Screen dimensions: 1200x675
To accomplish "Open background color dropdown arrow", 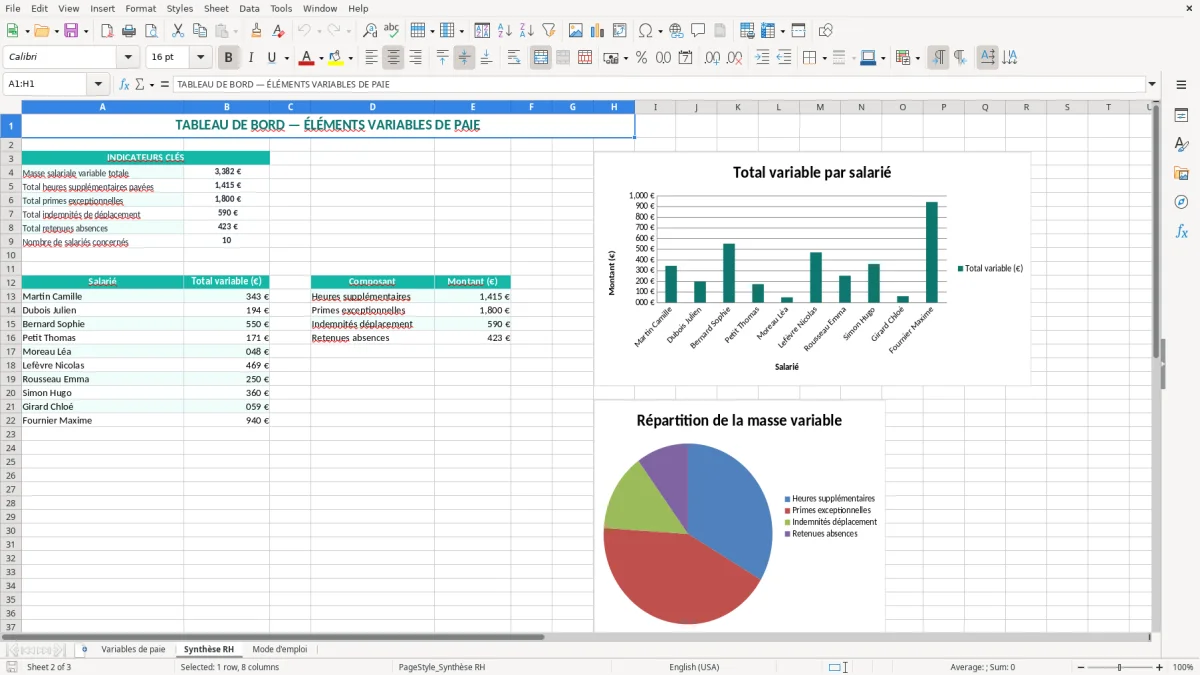I will click(350, 58).
